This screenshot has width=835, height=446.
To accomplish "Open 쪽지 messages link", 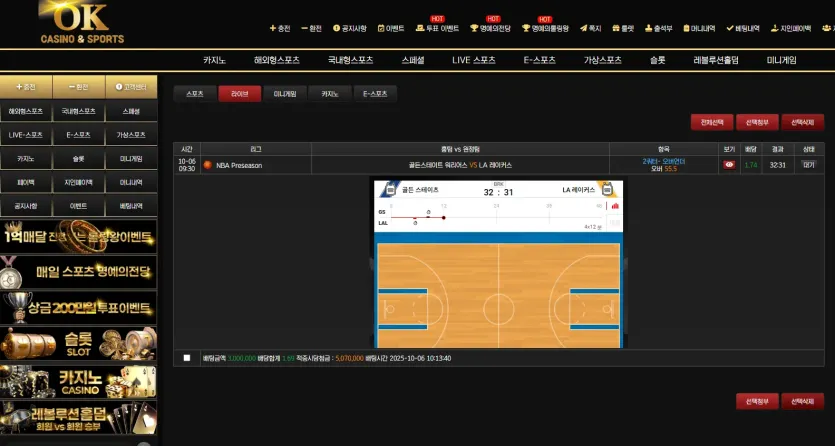I will 591,29.
